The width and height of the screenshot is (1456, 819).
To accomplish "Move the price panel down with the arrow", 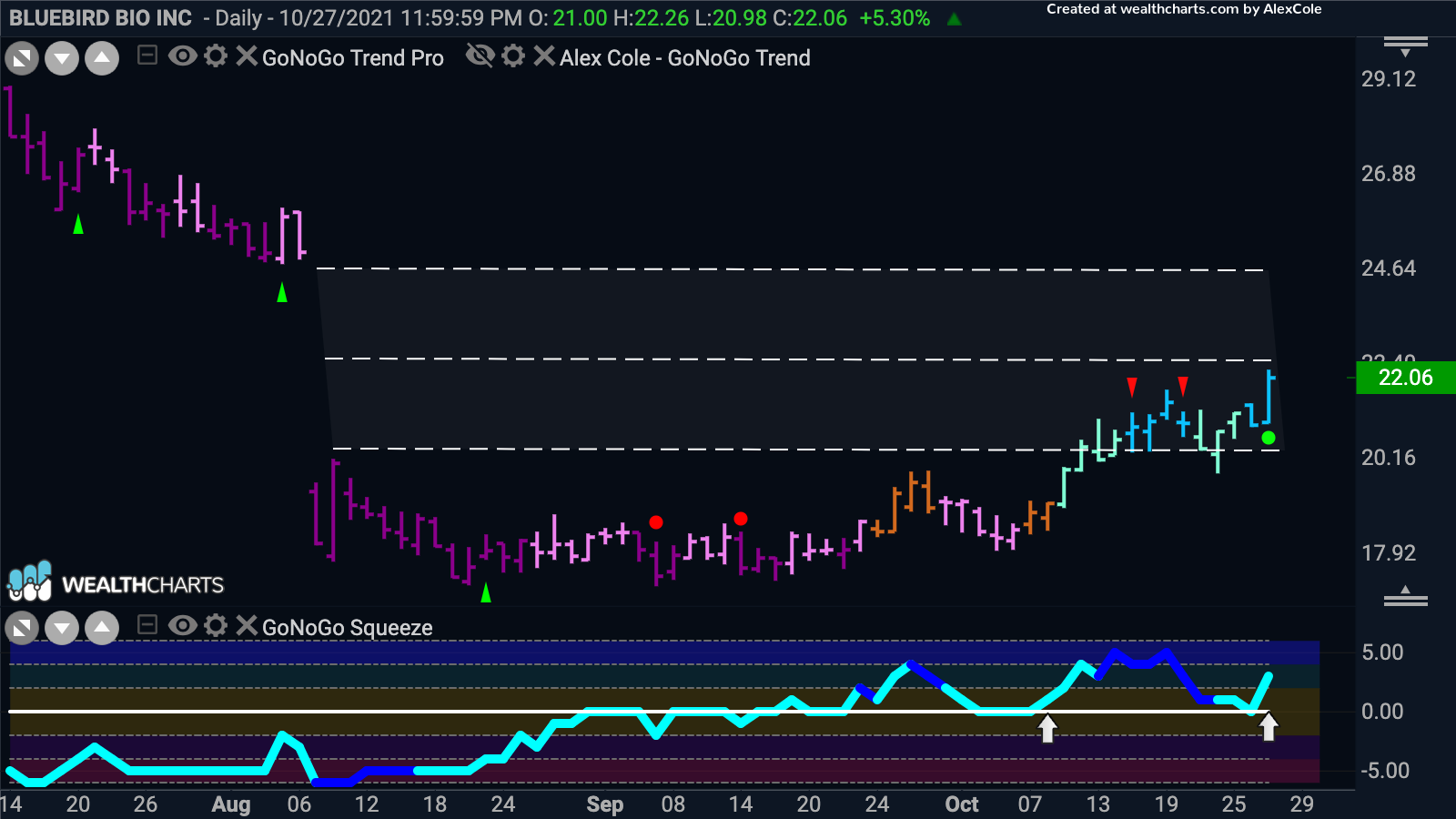I will pyautogui.click(x=62, y=60).
